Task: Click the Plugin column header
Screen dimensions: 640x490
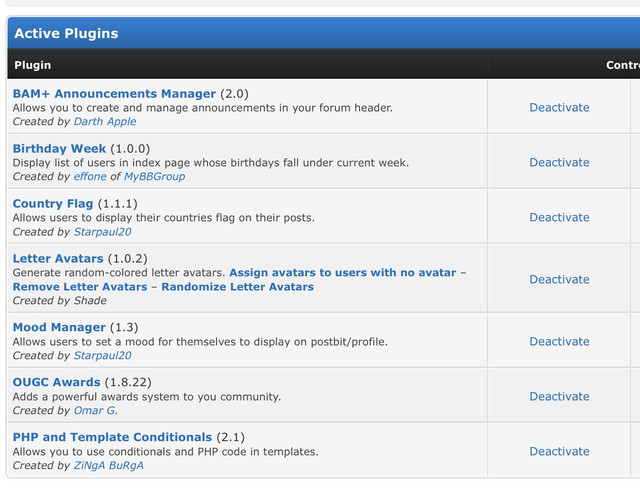Action: click(x=33, y=65)
